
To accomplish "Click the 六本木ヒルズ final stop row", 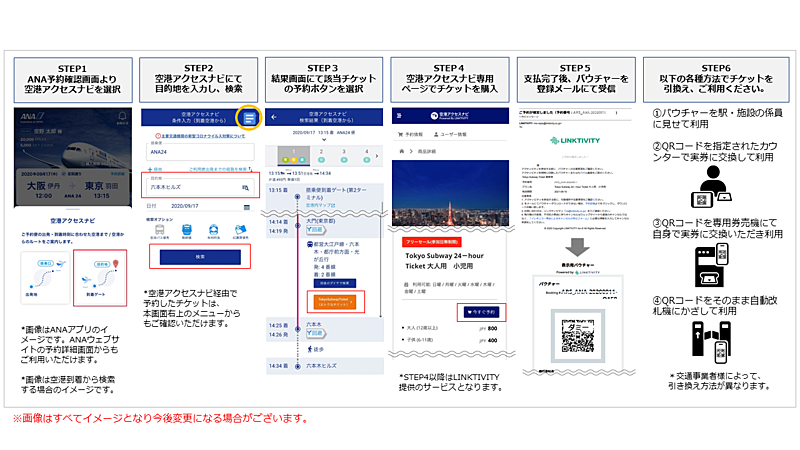I will point(324,366).
